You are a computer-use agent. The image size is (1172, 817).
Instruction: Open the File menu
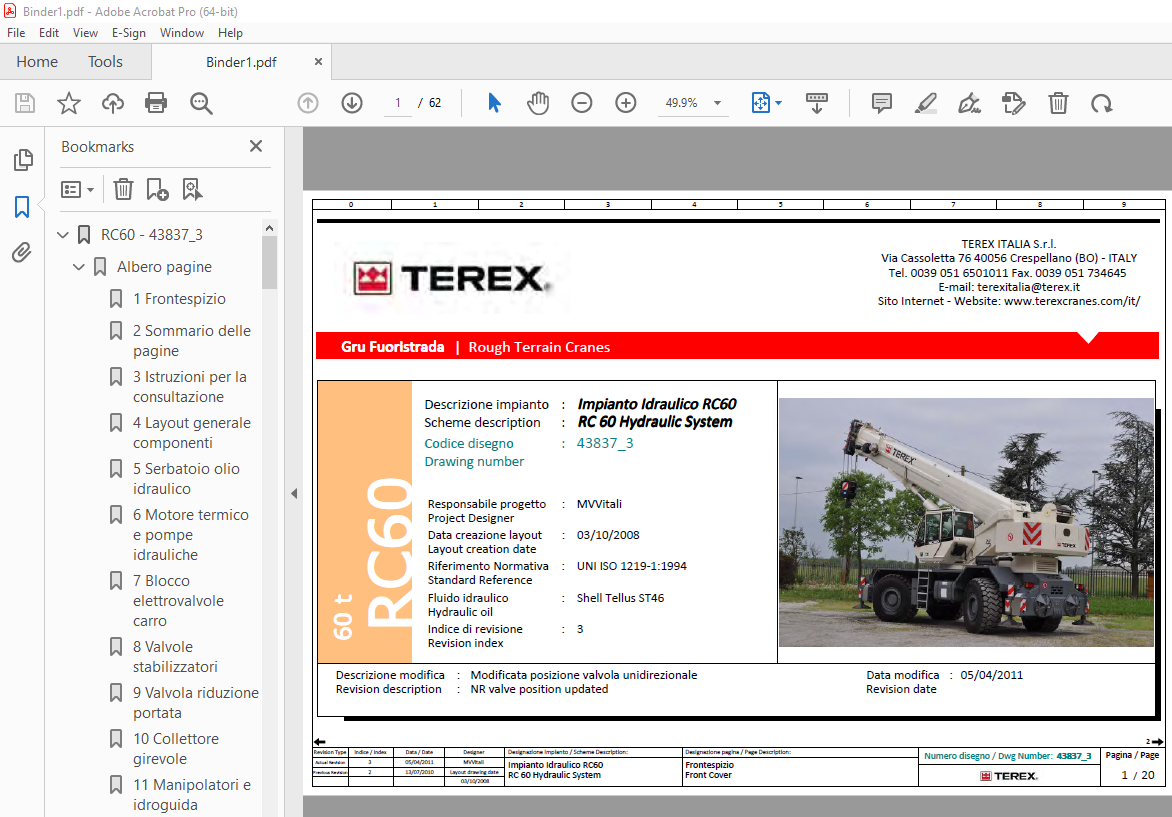click(x=16, y=33)
